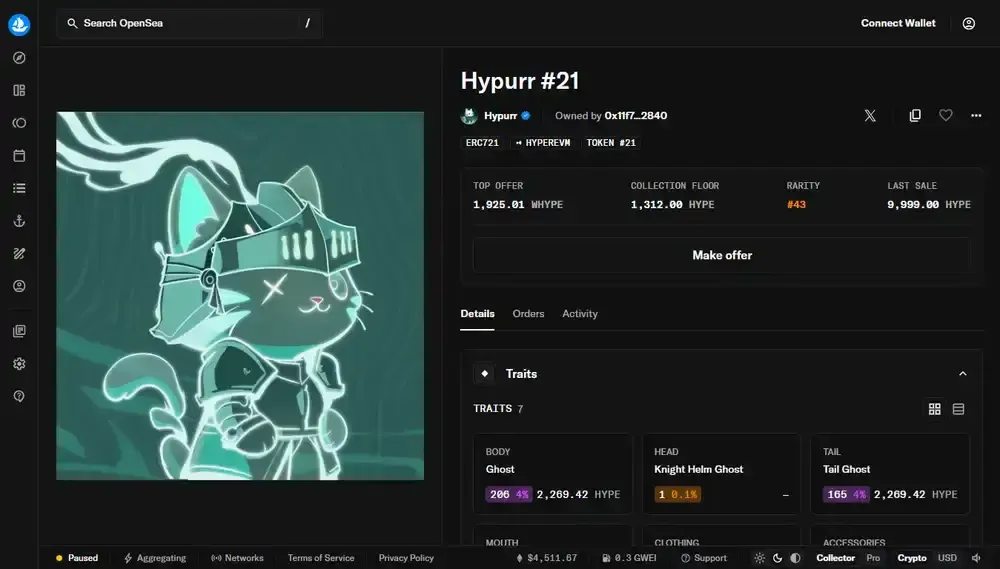Click the Make offer button

coord(721,255)
